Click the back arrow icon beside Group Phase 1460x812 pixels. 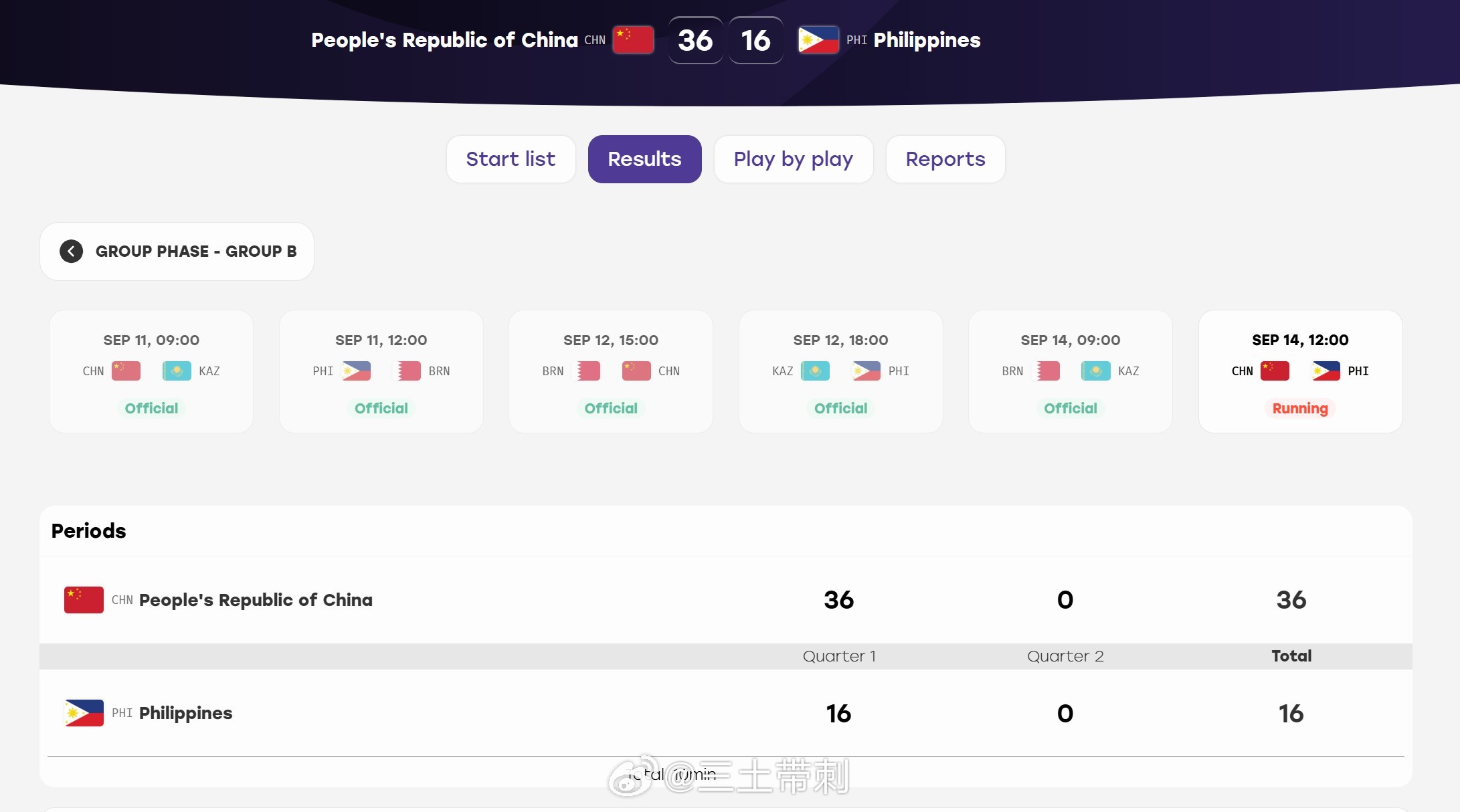tap(72, 251)
